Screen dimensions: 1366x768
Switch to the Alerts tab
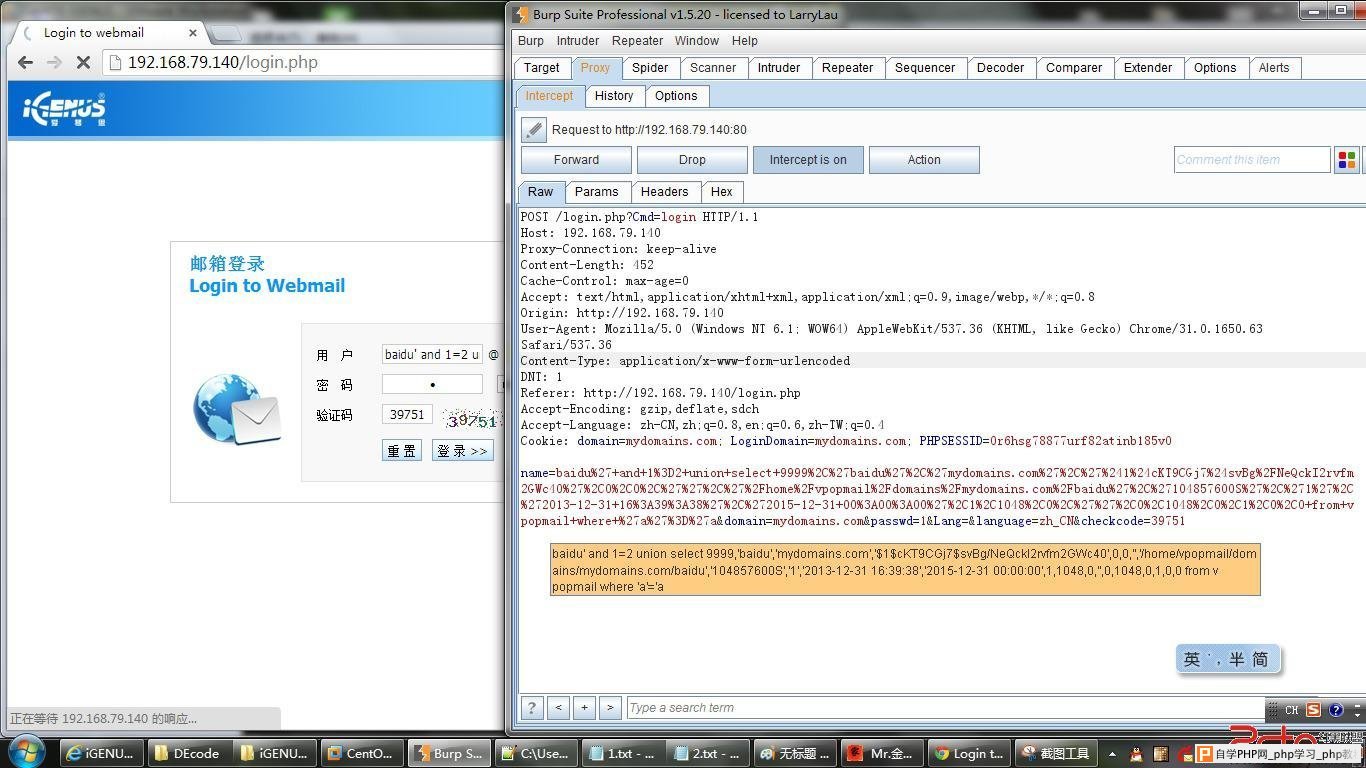(x=1274, y=68)
